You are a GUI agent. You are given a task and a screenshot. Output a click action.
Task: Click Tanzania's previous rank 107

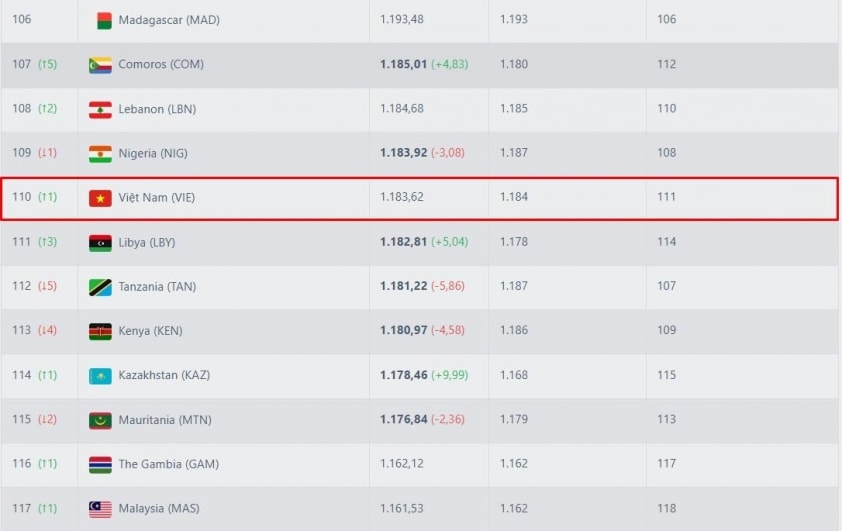[666, 287]
